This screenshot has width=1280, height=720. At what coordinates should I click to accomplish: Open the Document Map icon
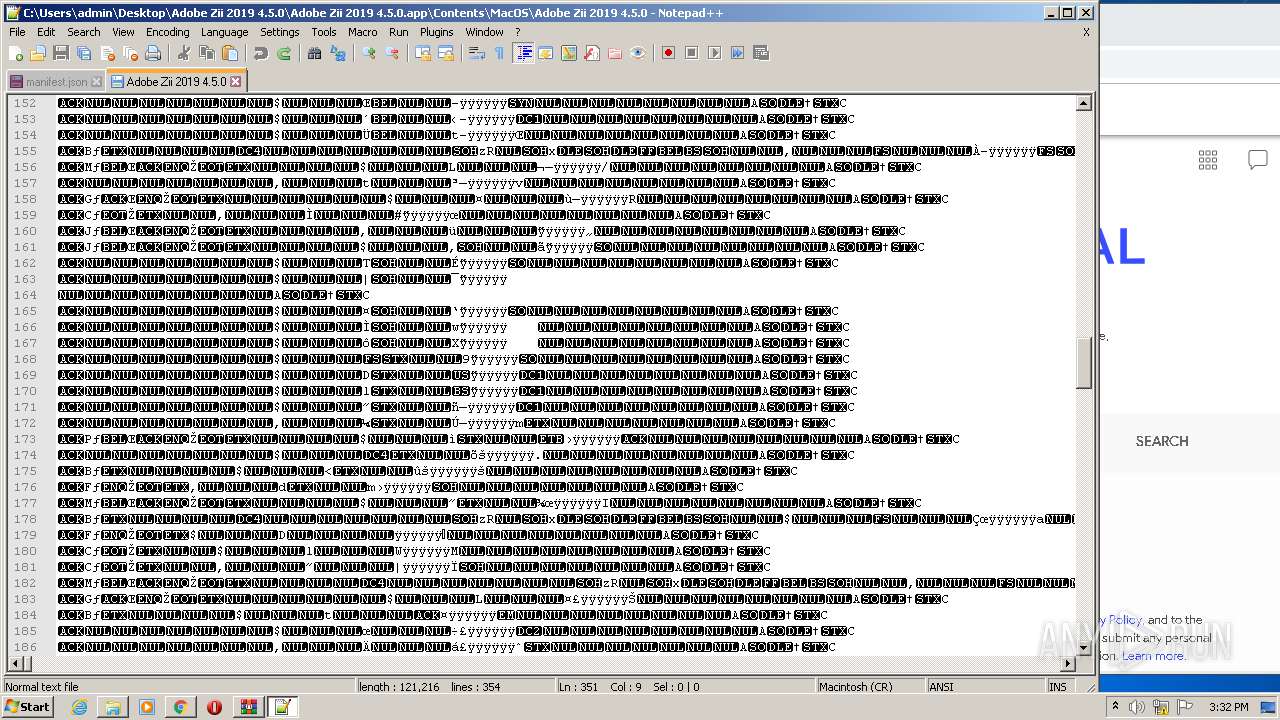coord(569,53)
